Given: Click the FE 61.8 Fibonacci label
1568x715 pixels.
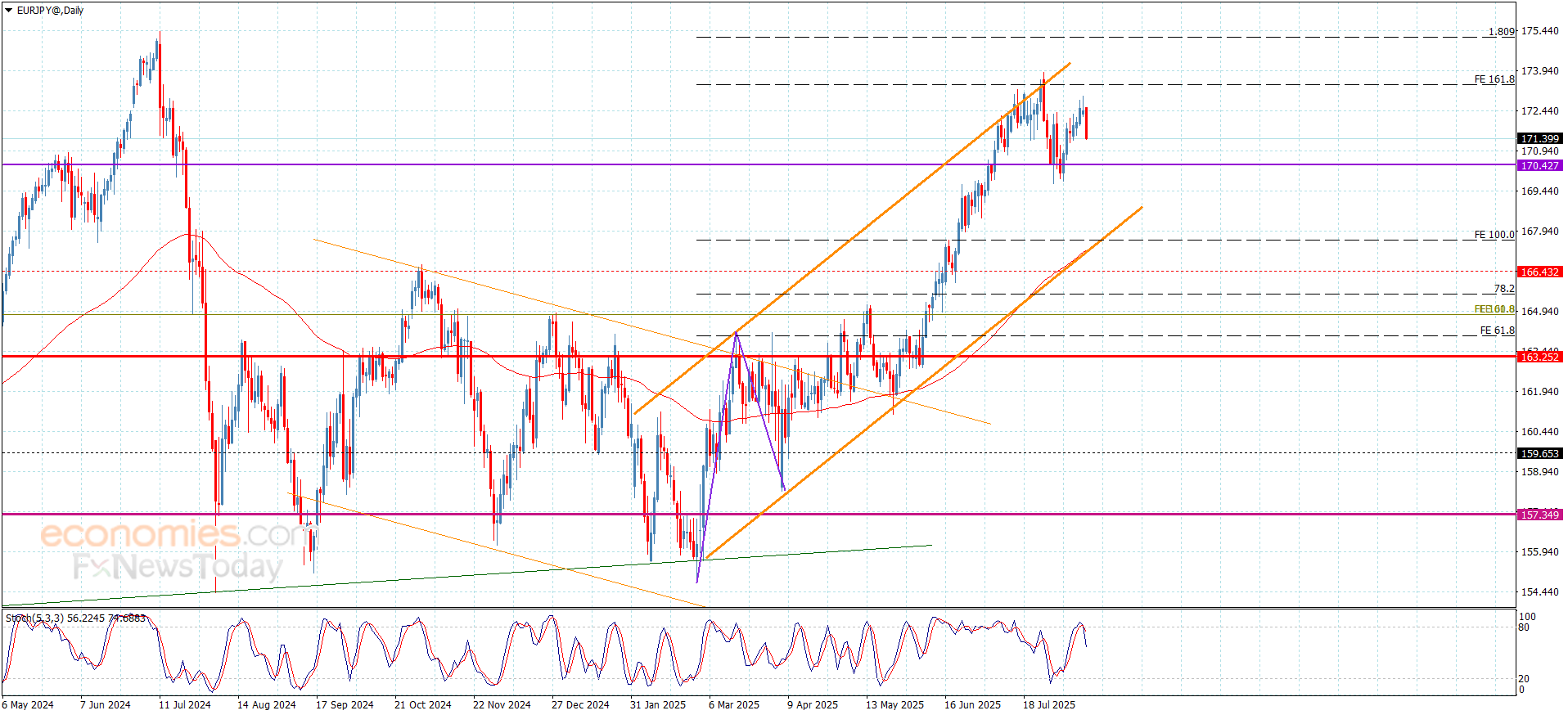Looking at the screenshot, I should (x=1498, y=331).
